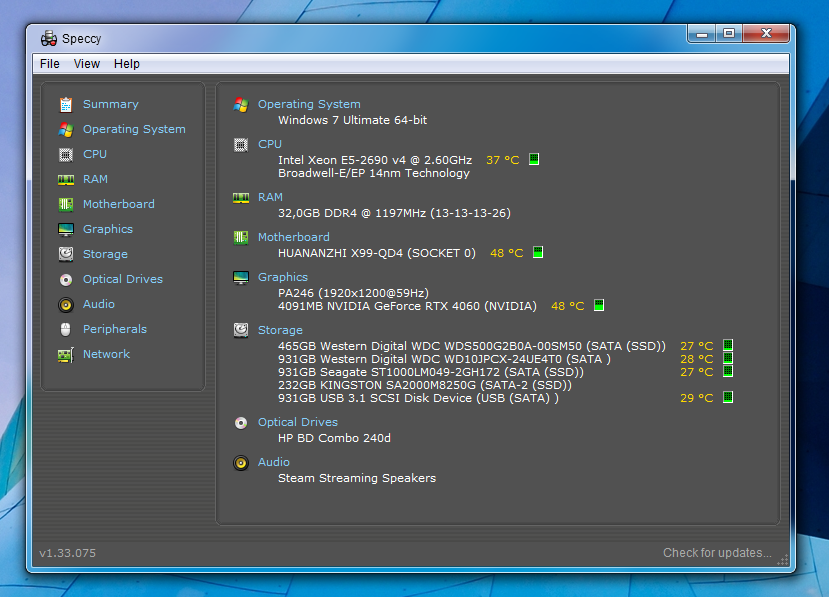This screenshot has height=597, width=829.
Task: Click the RTX 4060 temperature indicator icon
Action: click(598, 305)
